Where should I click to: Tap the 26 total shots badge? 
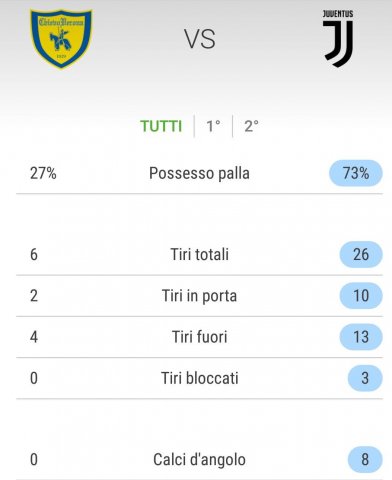click(x=361, y=255)
